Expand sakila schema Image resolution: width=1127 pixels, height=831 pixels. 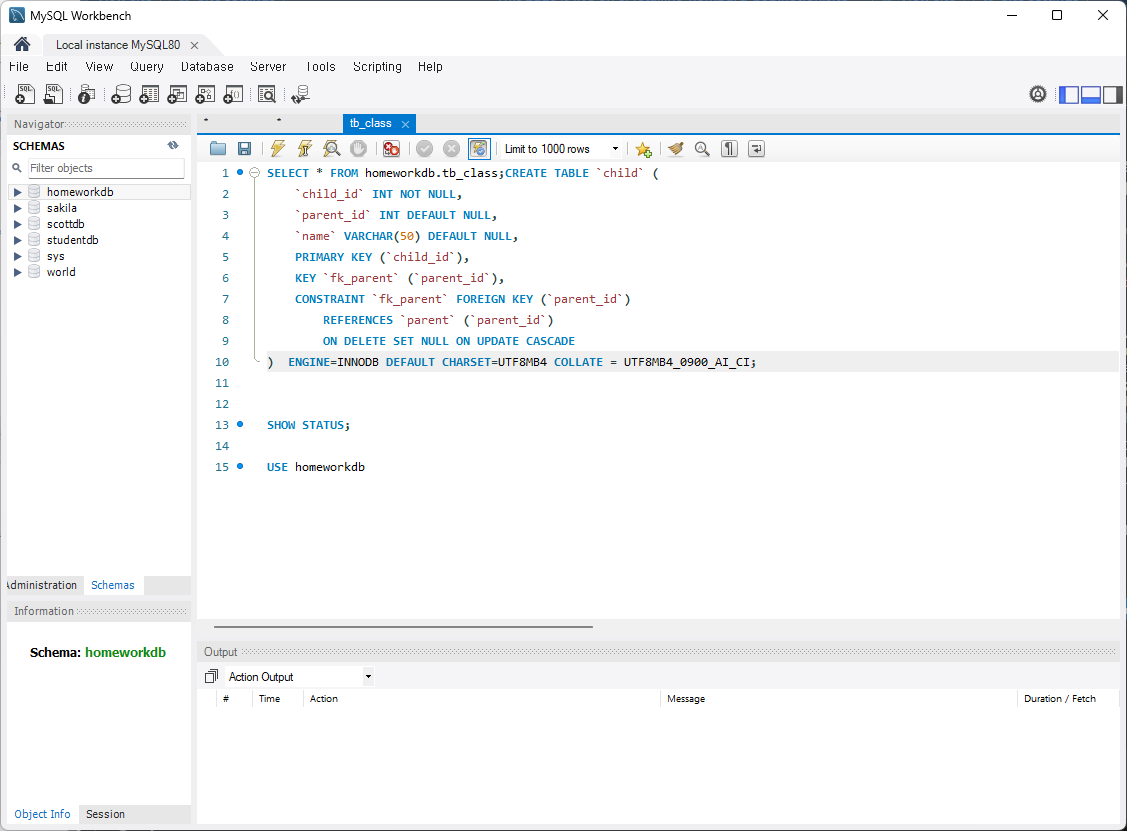(17, 208)
